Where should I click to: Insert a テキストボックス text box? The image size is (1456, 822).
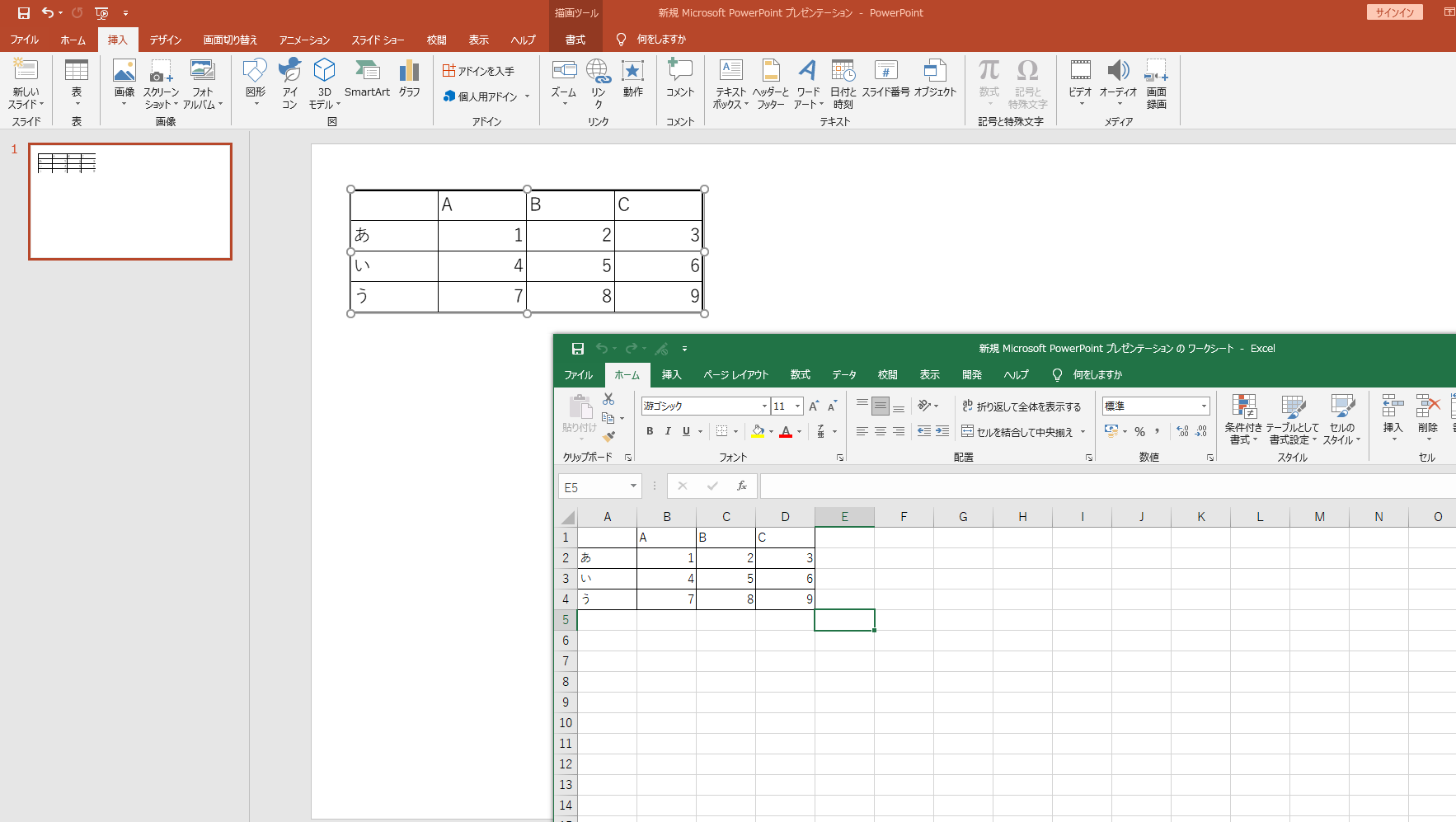(x=730, y=83)
